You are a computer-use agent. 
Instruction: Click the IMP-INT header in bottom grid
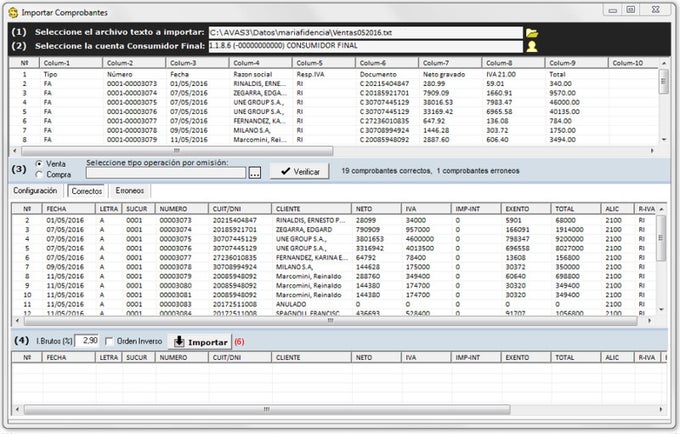476,358
